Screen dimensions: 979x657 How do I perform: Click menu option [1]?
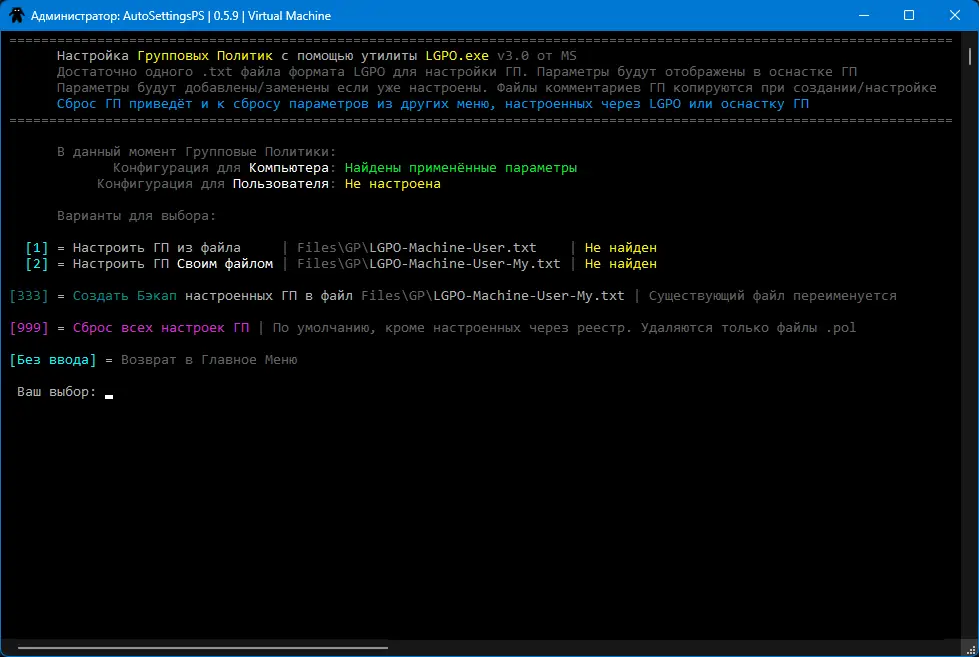[37, 247]
